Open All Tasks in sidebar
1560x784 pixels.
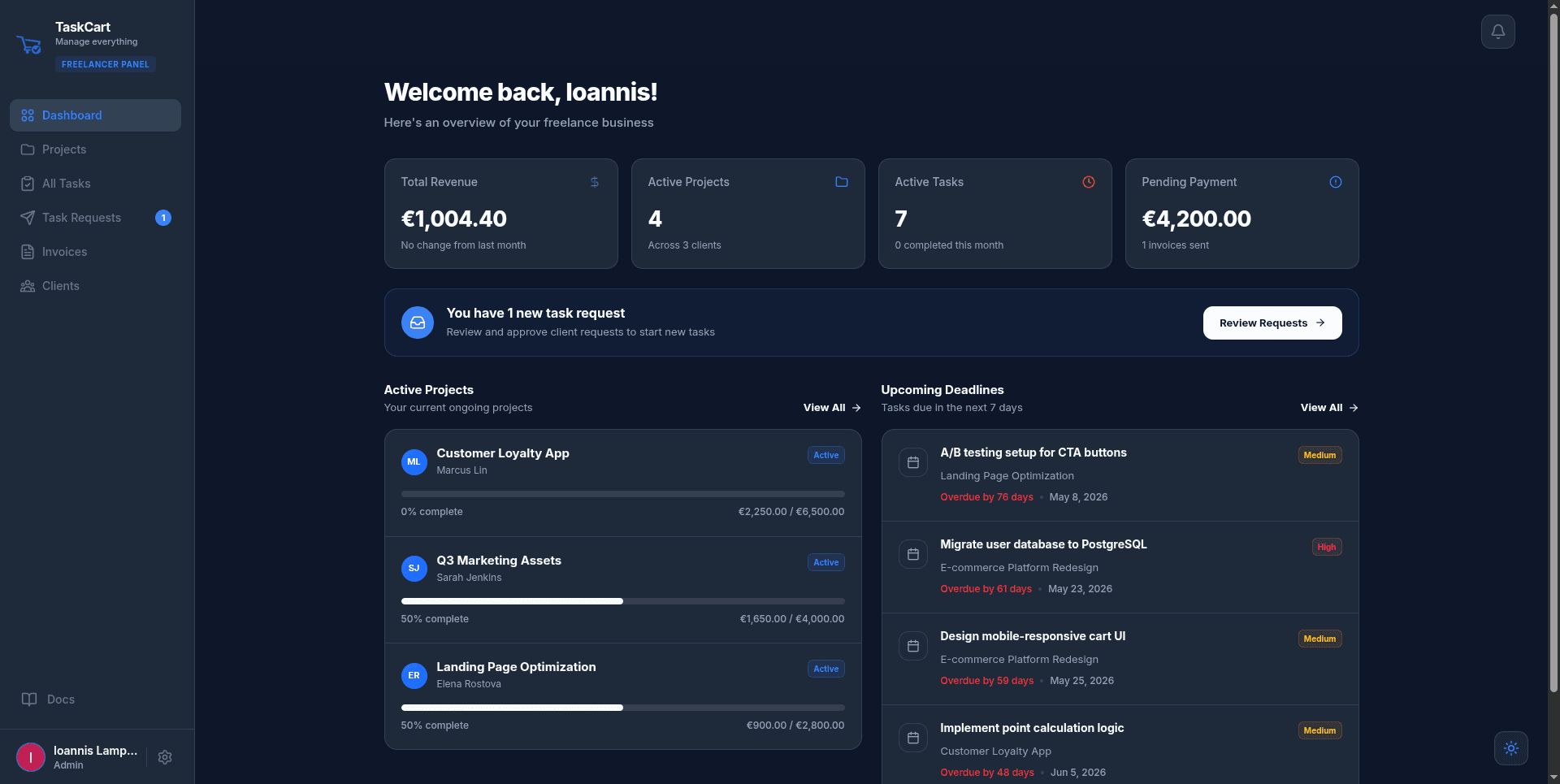click(x=95, y=184)
